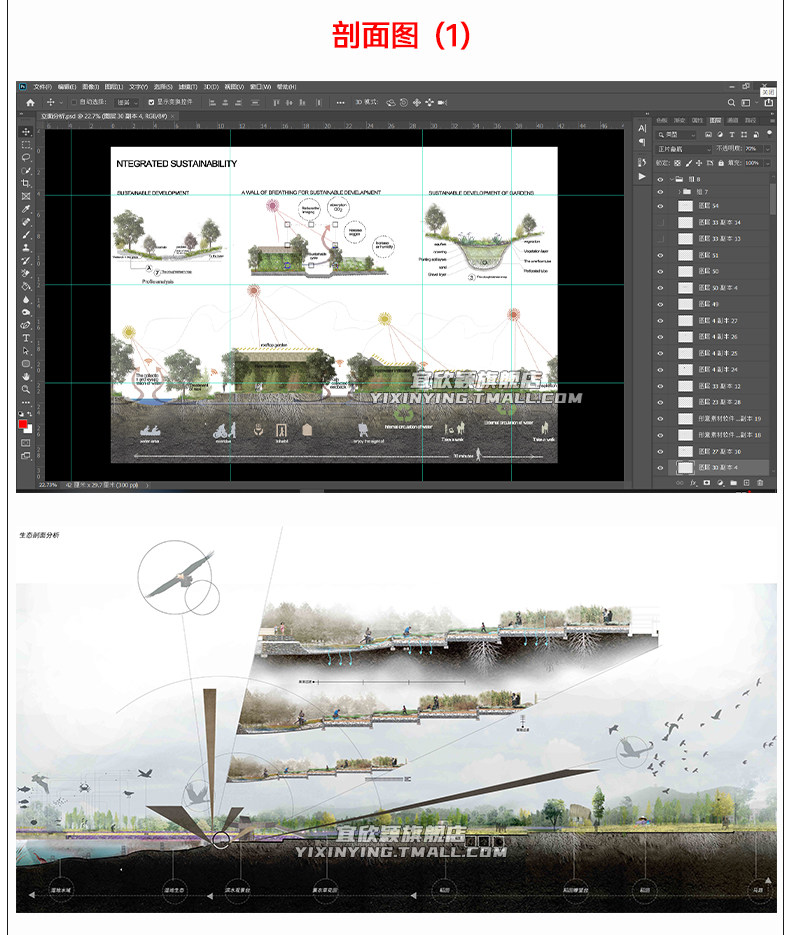Hide the 图层 51 layer
Viewport: 790px width, 935px height.
pos(660,255)
